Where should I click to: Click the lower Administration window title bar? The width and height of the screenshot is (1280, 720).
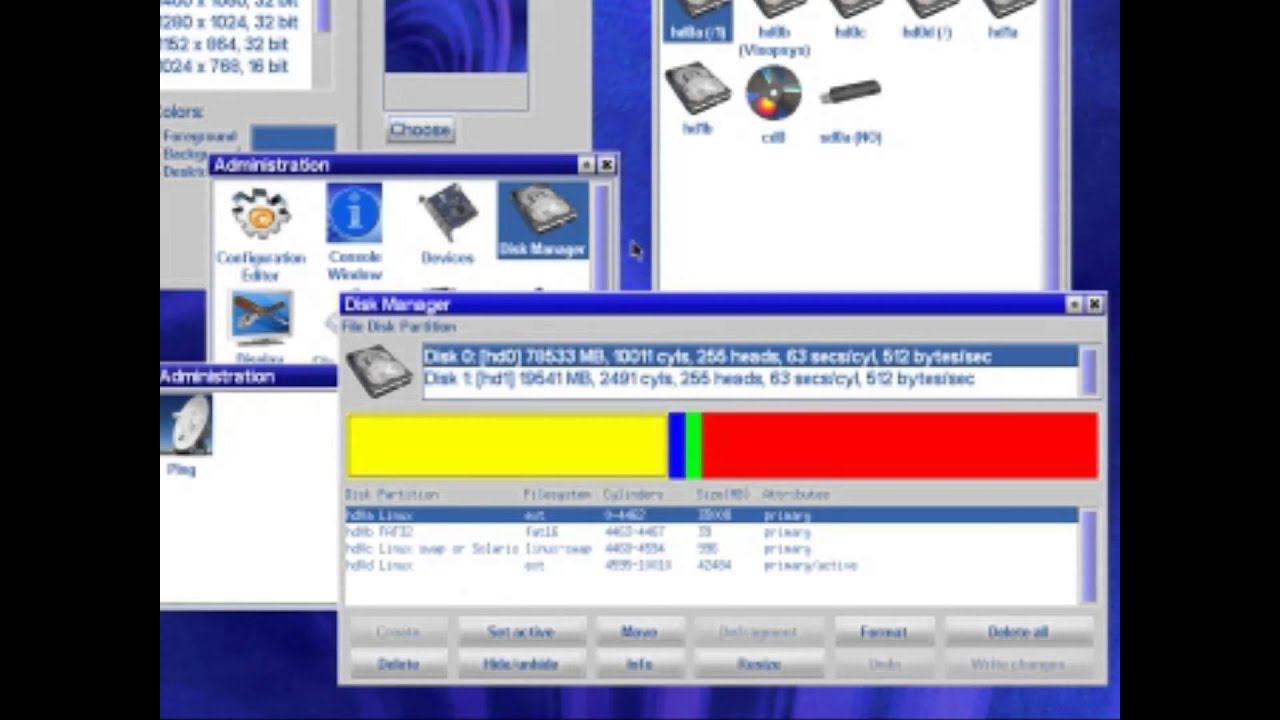tap(248, 376)
